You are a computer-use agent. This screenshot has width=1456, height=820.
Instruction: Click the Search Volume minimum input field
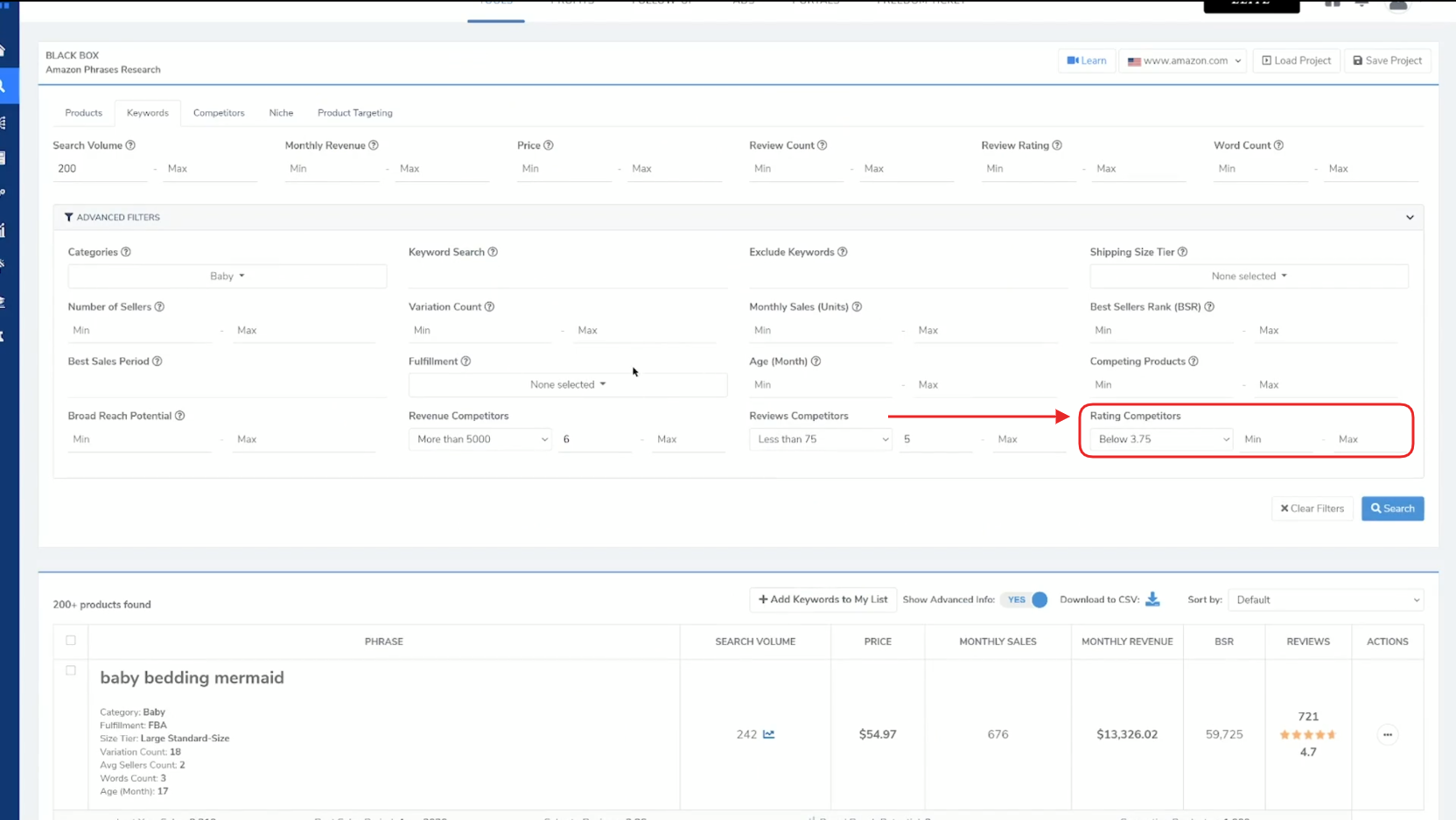tap(101, 169)
